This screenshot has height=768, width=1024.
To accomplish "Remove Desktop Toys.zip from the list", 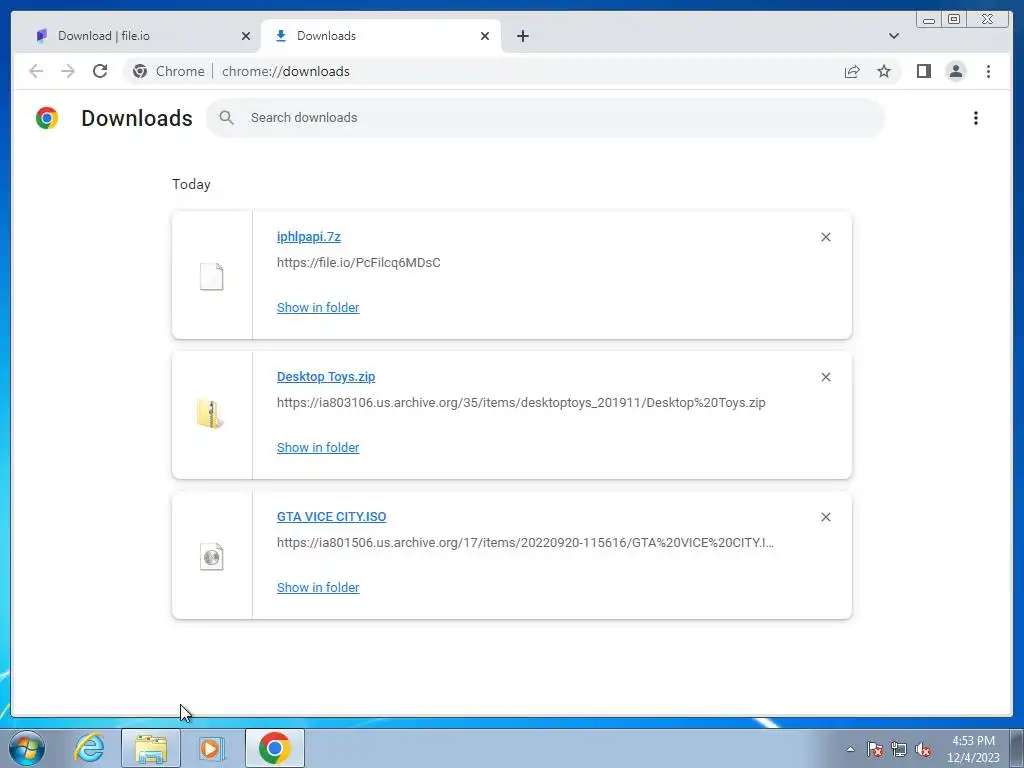I will coord(825,377).
